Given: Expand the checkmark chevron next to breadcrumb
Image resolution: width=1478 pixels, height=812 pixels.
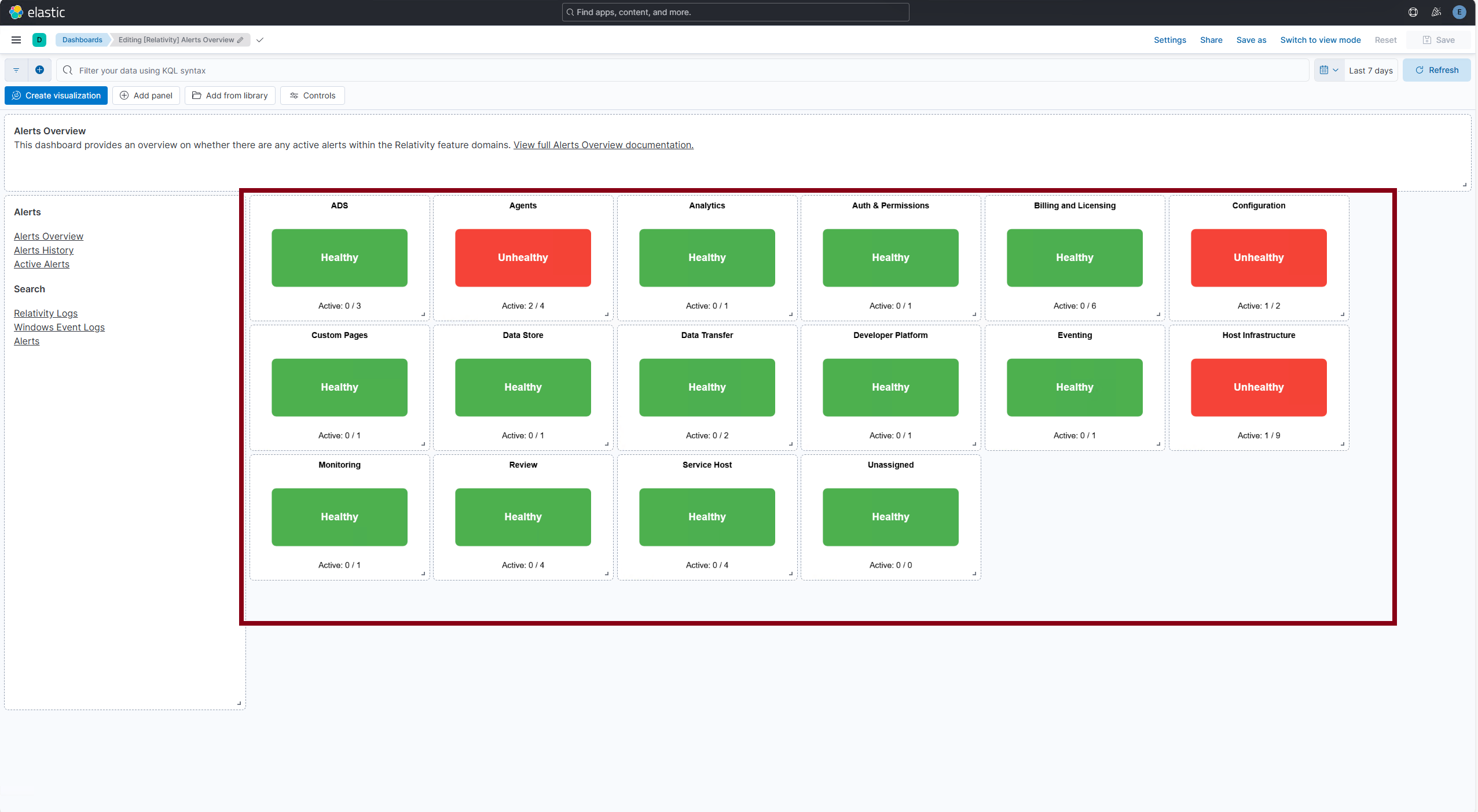Looking at the screenshot, I should pyautogui.click(x=260, y=40).
